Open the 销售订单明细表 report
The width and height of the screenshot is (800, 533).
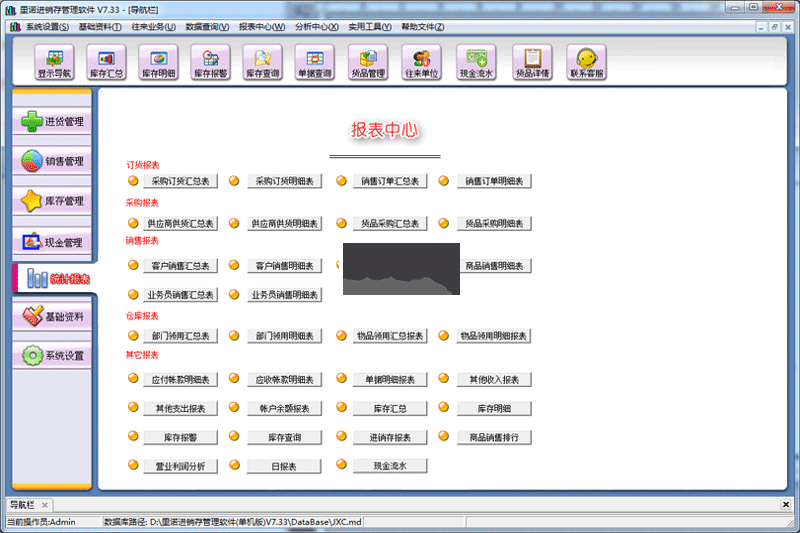(494, 181)
